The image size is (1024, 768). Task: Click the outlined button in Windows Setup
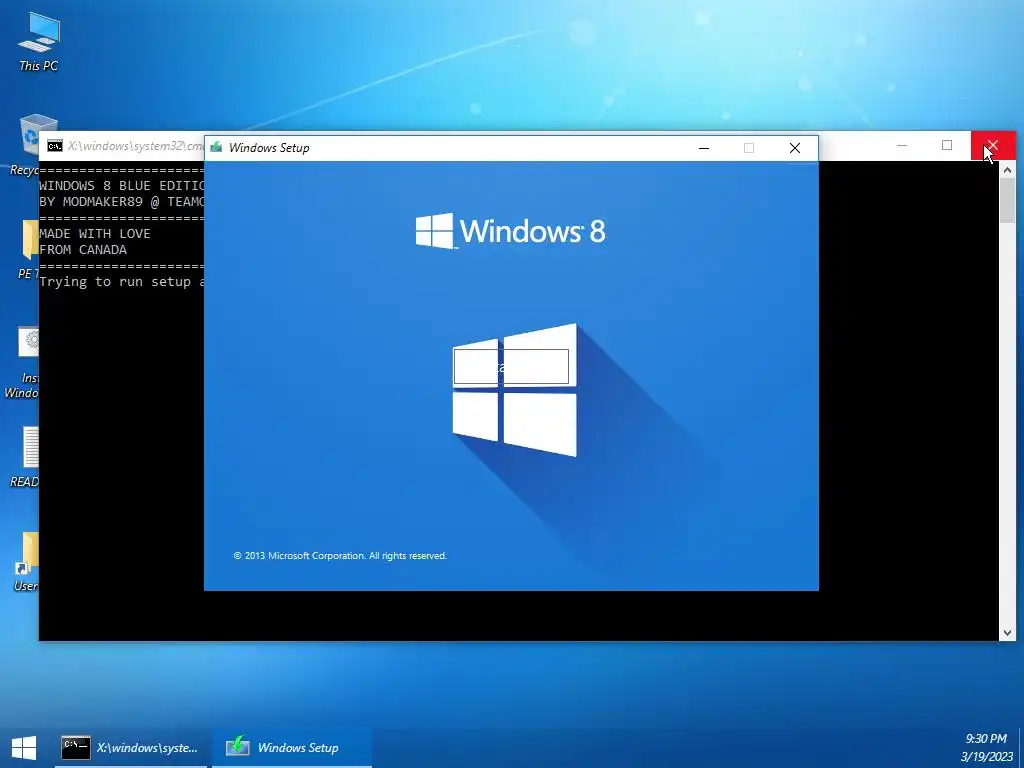pos(511,367)
